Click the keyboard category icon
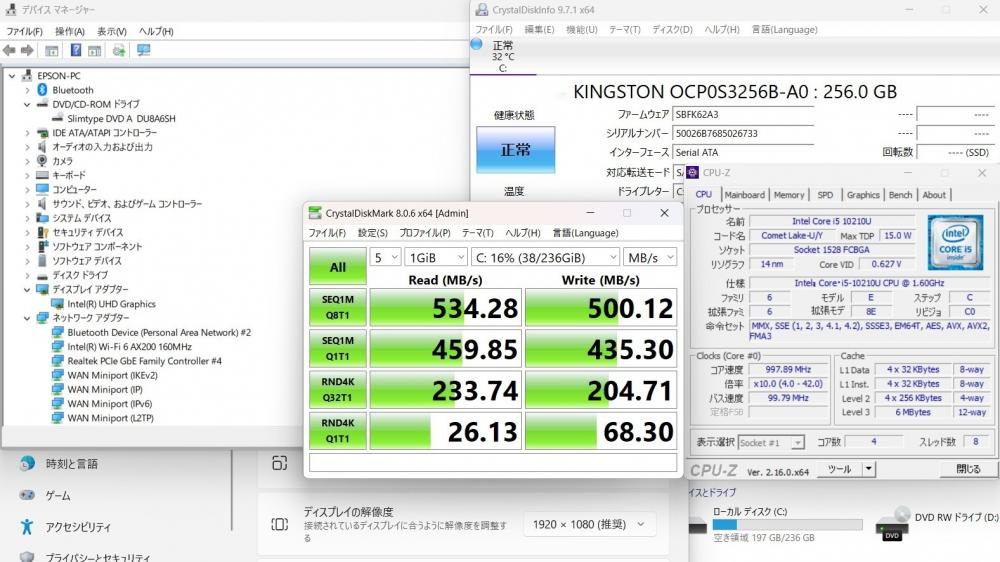 42,175
